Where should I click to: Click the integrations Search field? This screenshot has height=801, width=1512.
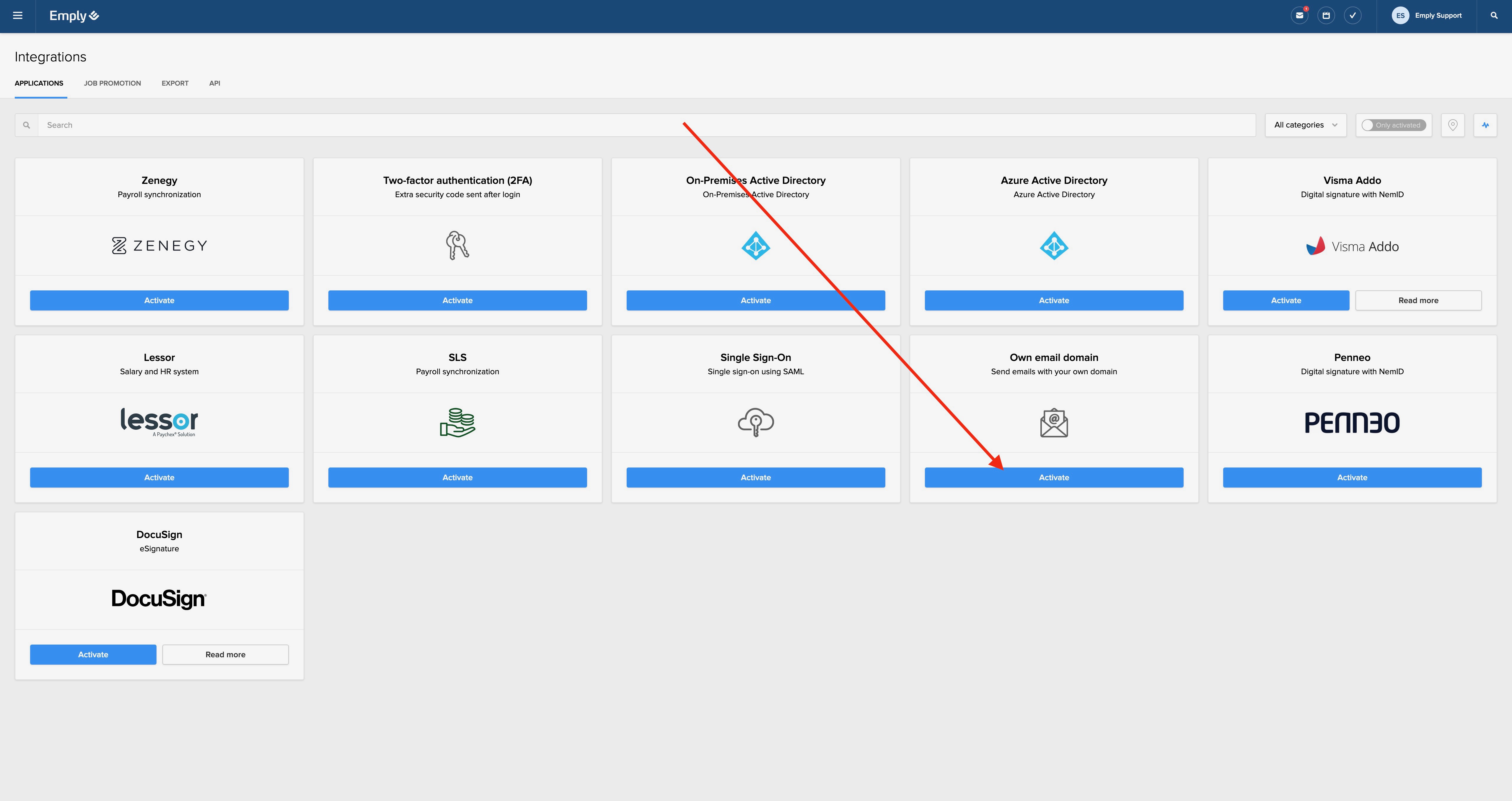[x=646, y=125]
